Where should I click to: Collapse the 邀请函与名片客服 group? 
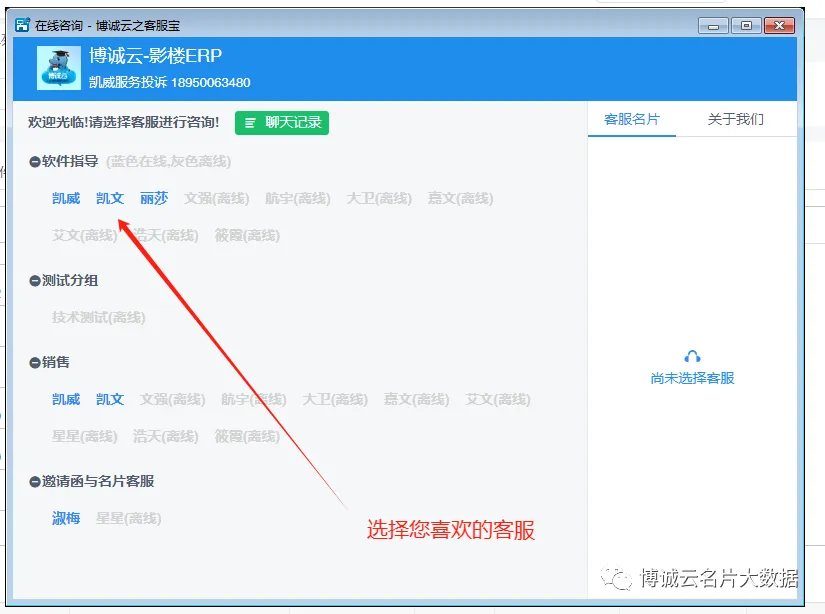[35, 482]
